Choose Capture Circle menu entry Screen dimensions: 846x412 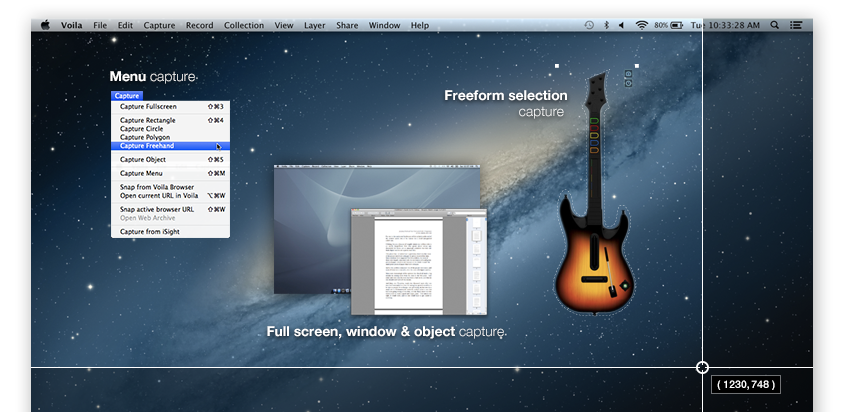tap(170, 129)
